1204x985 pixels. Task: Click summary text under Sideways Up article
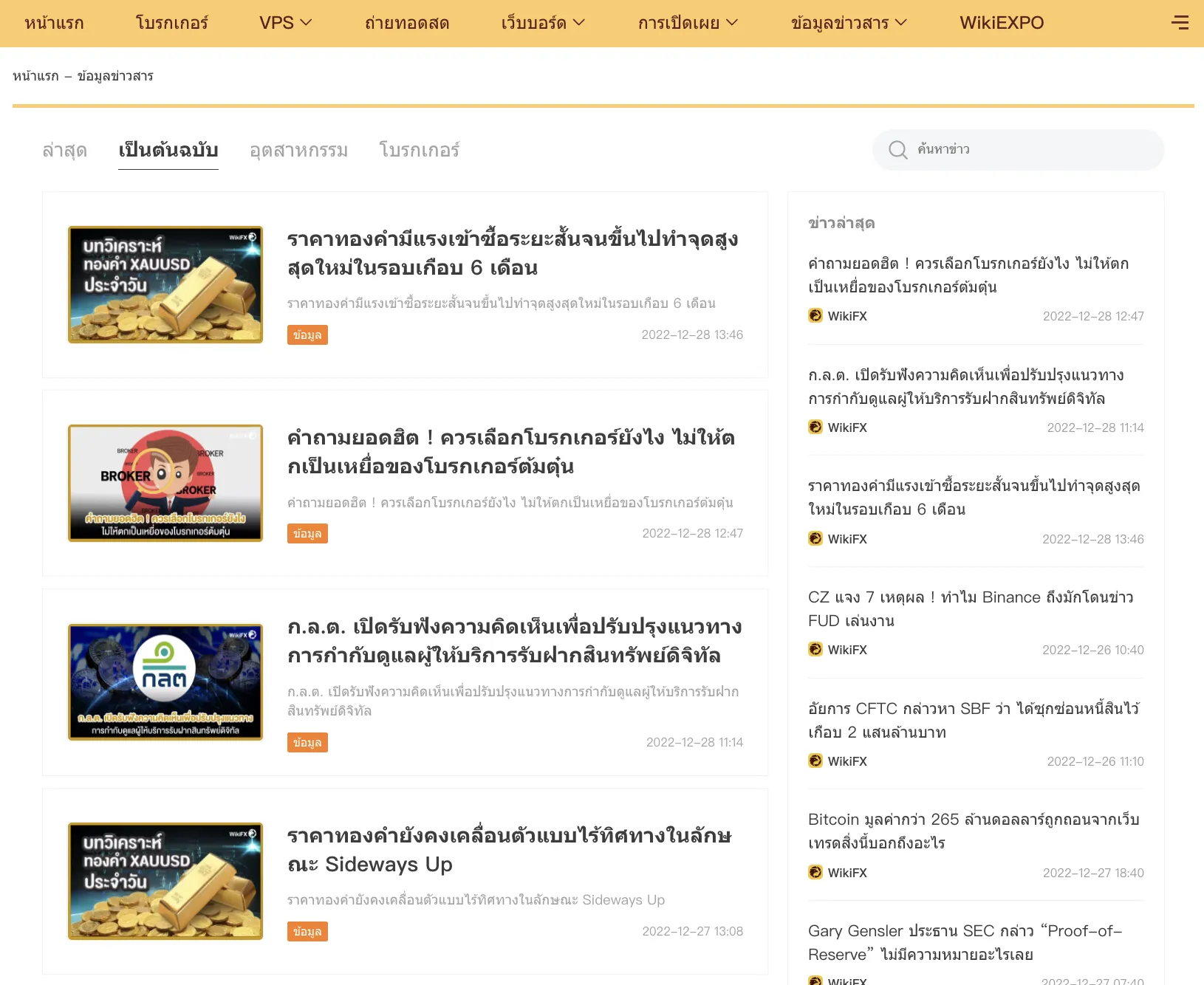tap(476, 899)
